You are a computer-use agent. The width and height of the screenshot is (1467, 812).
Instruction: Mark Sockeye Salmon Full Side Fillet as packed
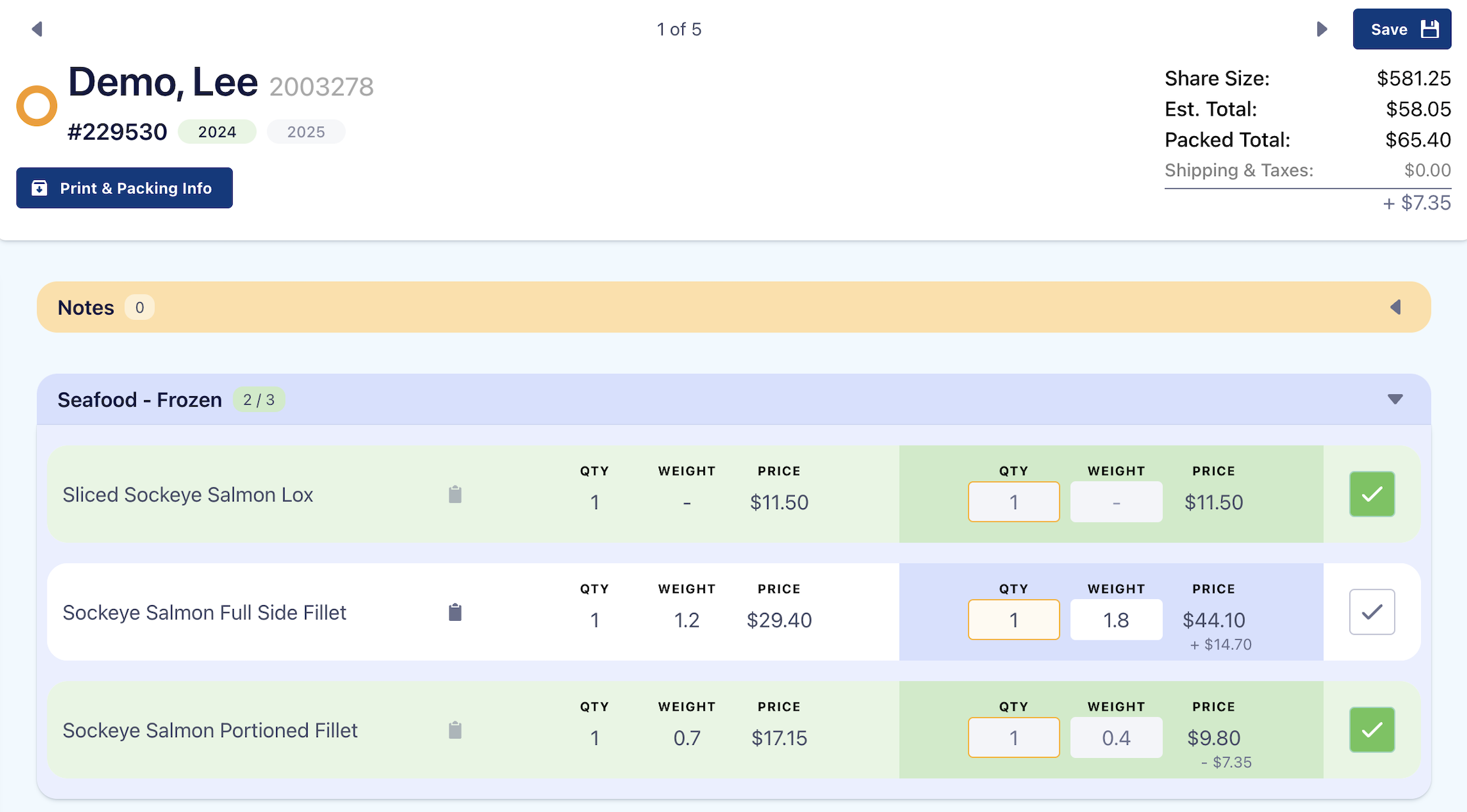click(x=1372, y=612)
